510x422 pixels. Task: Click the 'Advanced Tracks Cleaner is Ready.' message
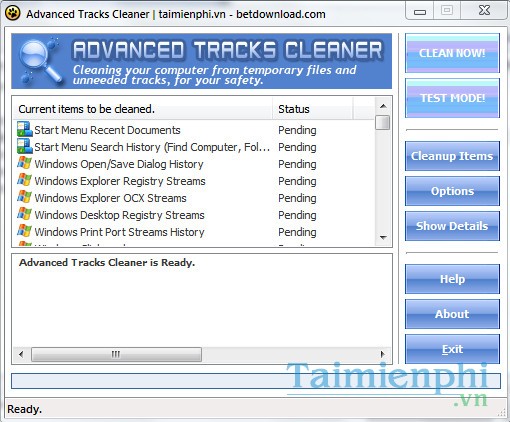pos(107,263)
